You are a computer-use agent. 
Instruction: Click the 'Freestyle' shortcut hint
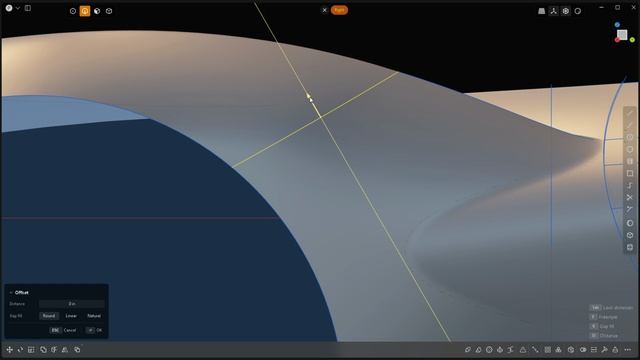[x=604, y=317]
